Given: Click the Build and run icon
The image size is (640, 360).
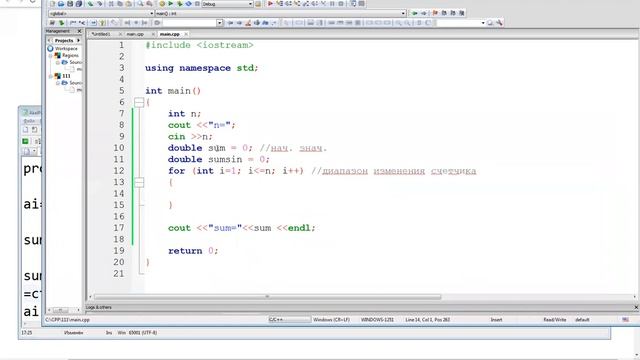Looking at the screenshot, I should [x=180, y=4].
